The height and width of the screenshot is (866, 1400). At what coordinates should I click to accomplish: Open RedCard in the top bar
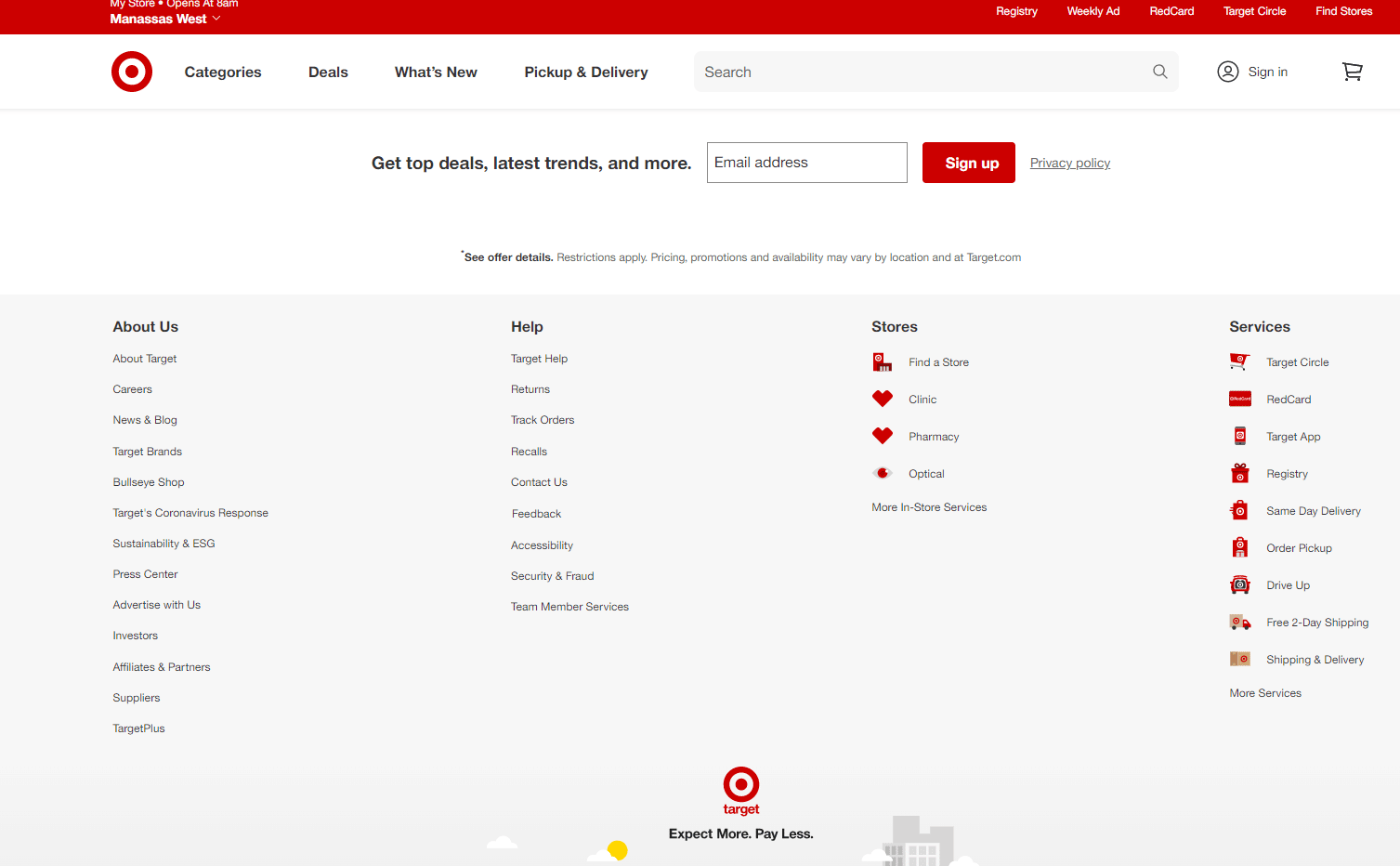[x=1171, y=11]
